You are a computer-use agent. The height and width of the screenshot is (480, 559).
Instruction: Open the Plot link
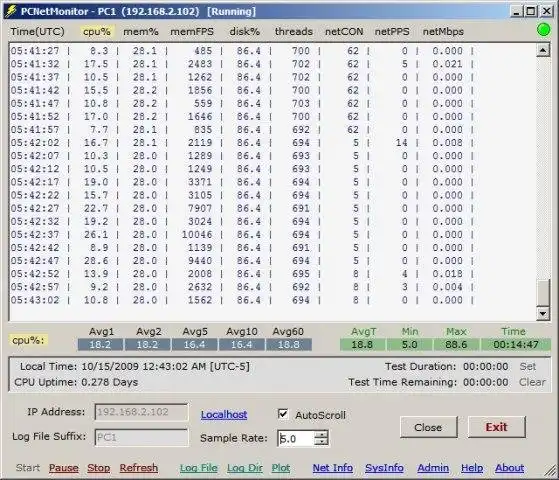(281, 468)
